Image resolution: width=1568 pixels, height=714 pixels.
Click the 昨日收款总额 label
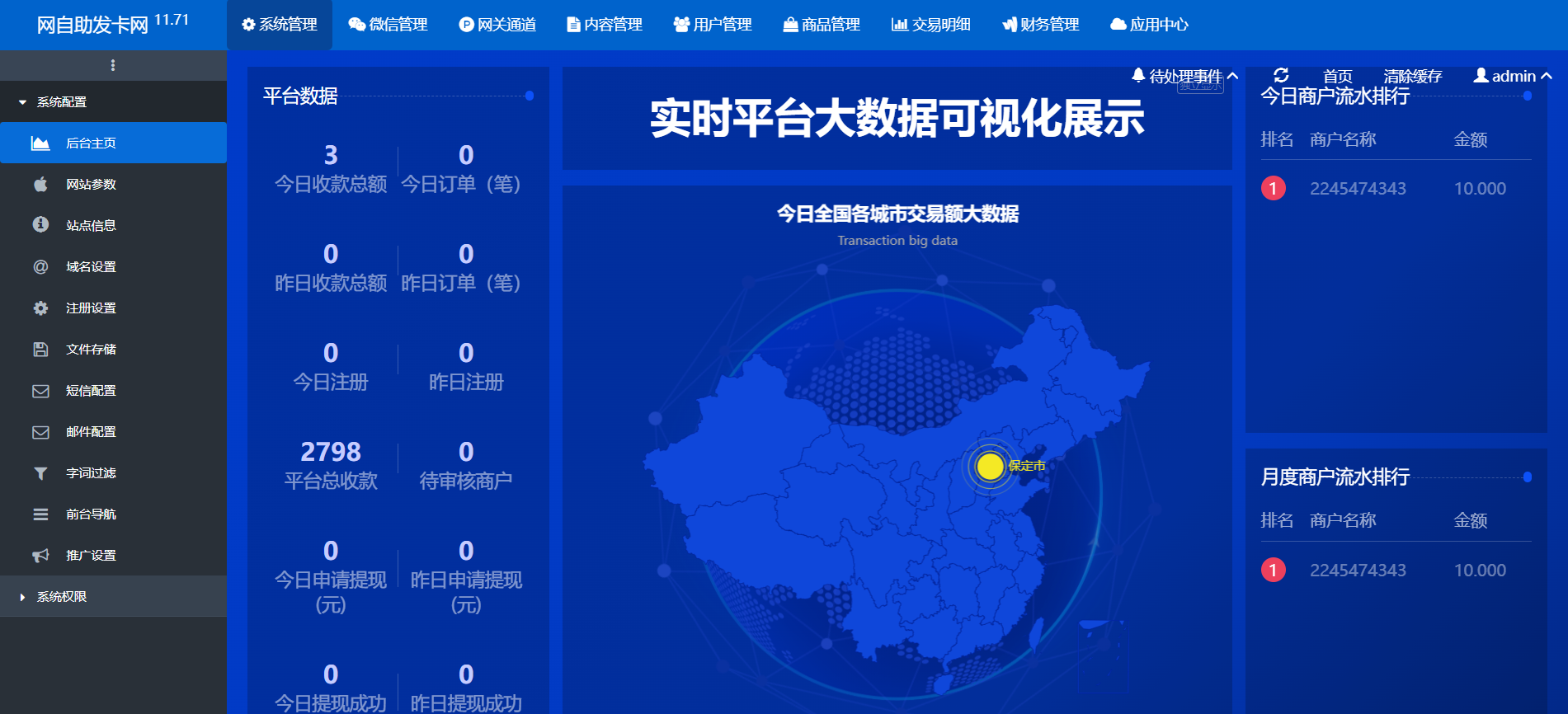[331, 283]
